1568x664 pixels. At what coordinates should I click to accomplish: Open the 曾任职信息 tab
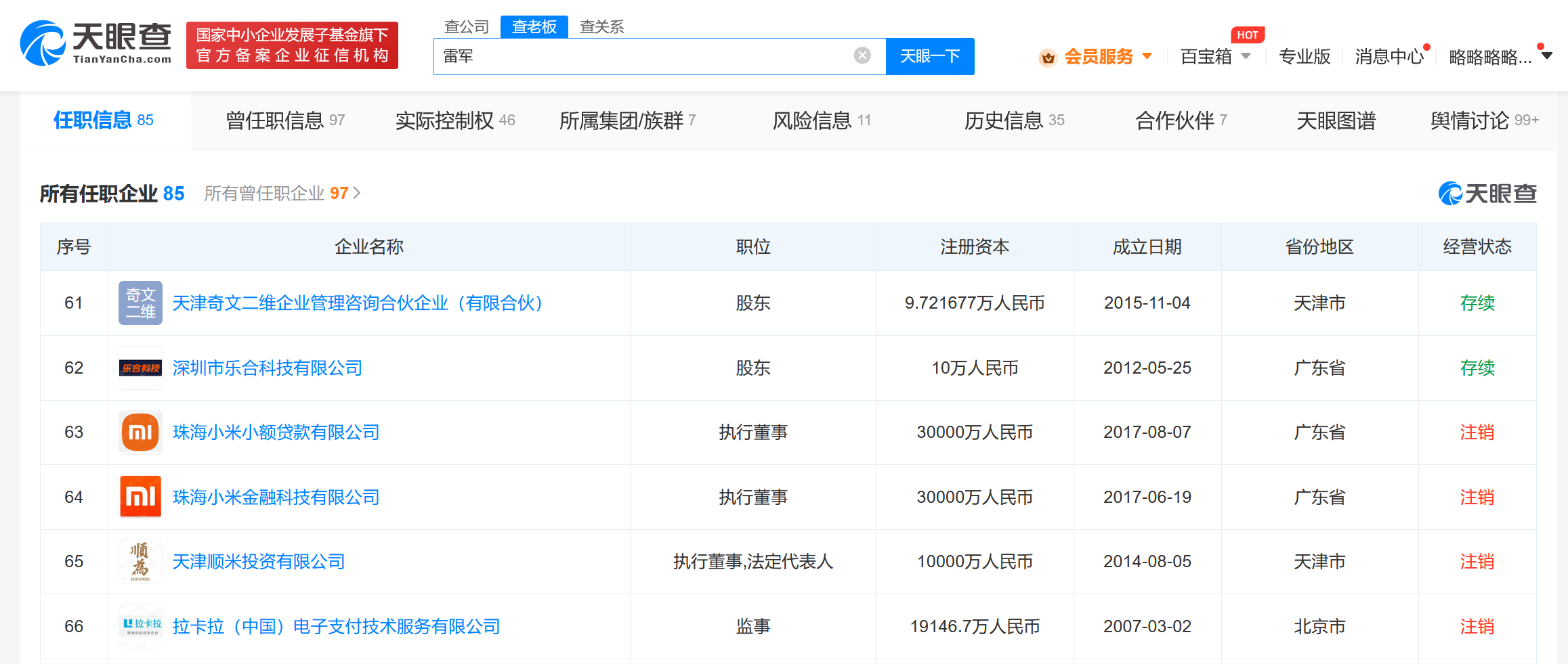[284, 120]
